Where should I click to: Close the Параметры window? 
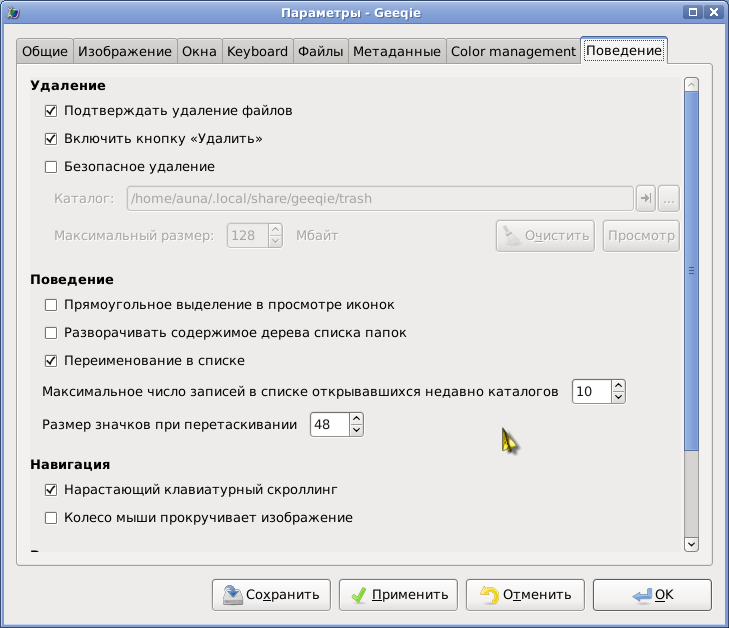pyautogui.click(x=714, y=12)
